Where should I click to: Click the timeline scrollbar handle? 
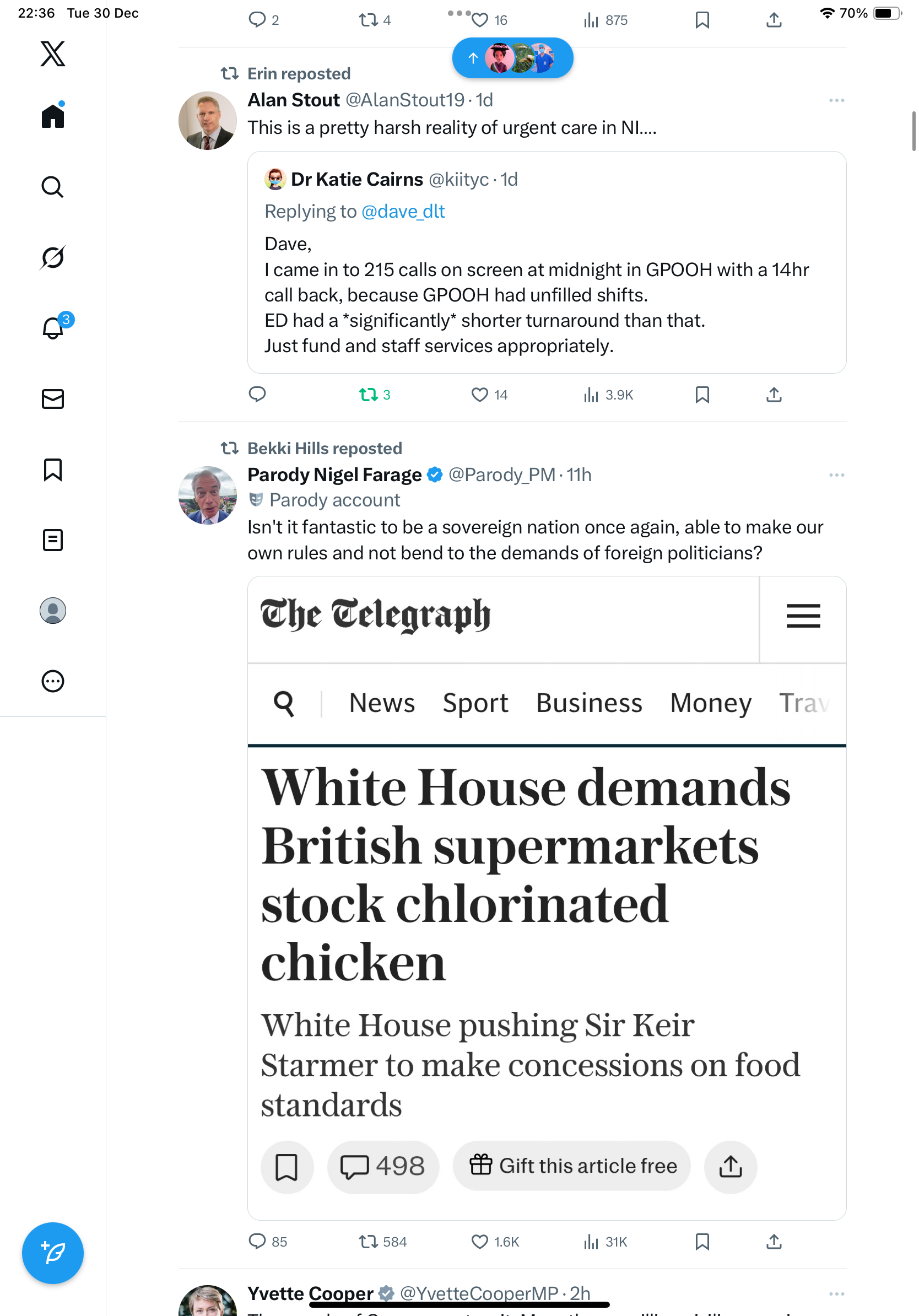[x=913, y=132]
